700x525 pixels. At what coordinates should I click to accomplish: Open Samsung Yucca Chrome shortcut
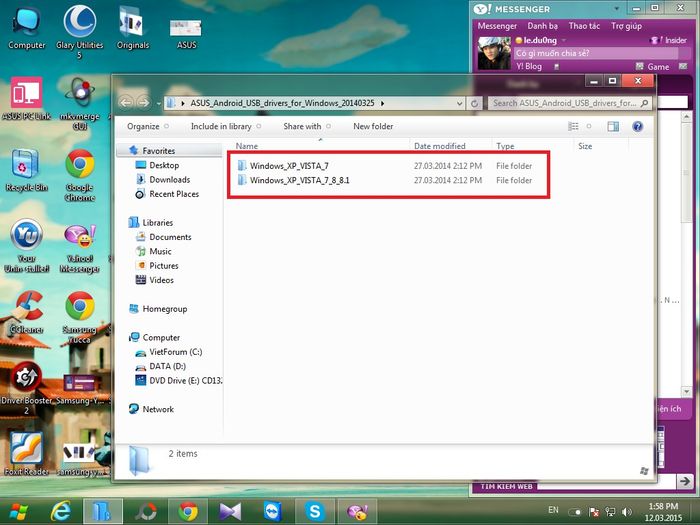click(79, 317)
